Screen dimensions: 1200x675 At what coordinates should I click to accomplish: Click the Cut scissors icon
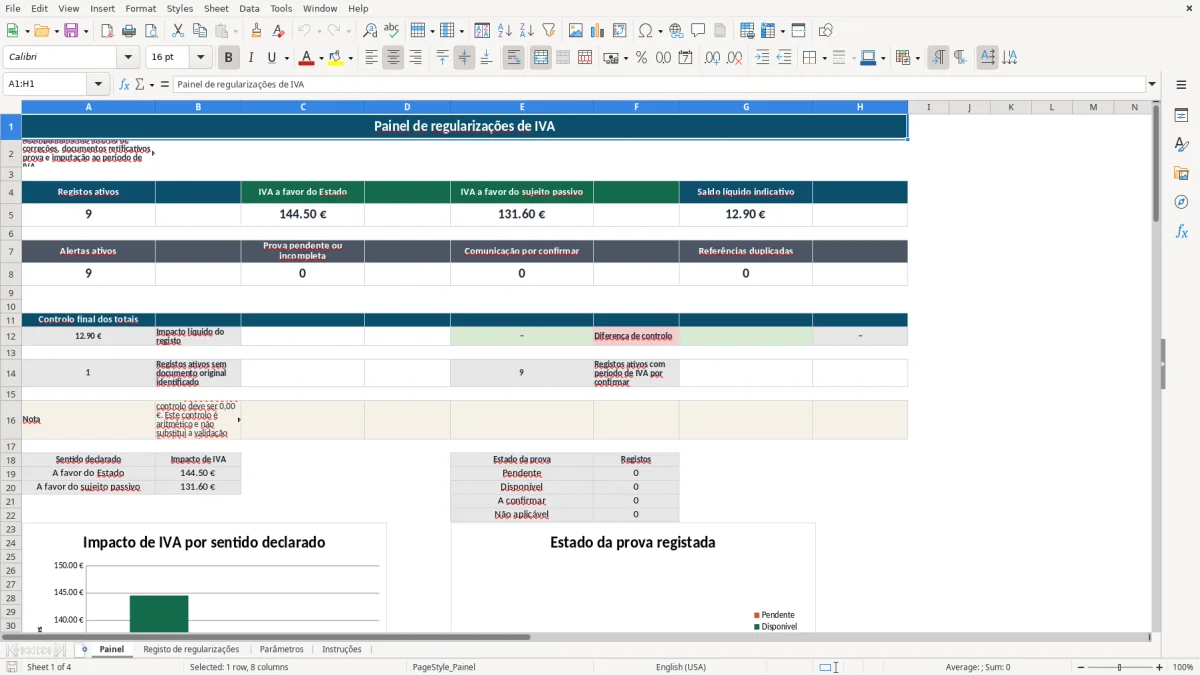178,31
